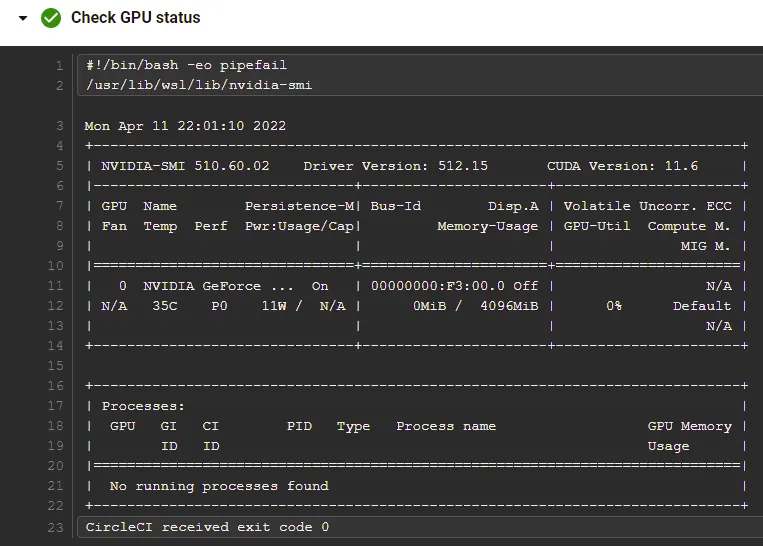Click the 'NVIDIA-SMI 510.60.02' text
The height and width of the screenshot is (546, 763).
click(x=185, y=166)
